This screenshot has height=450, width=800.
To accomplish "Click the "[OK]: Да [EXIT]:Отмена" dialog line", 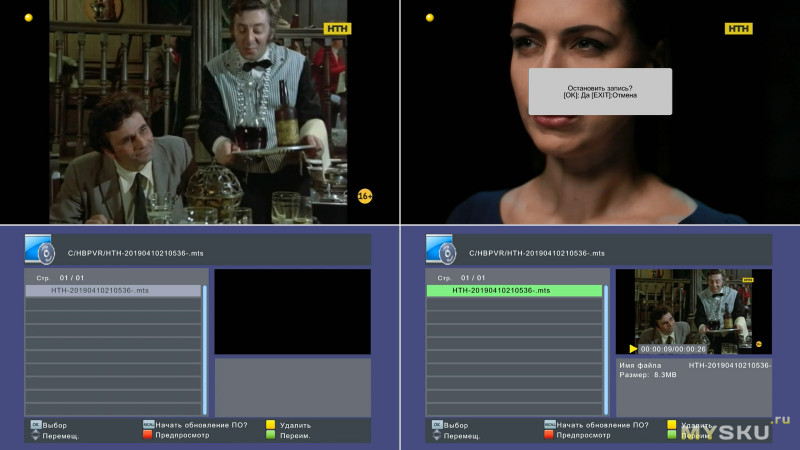I will click(600, 95).
